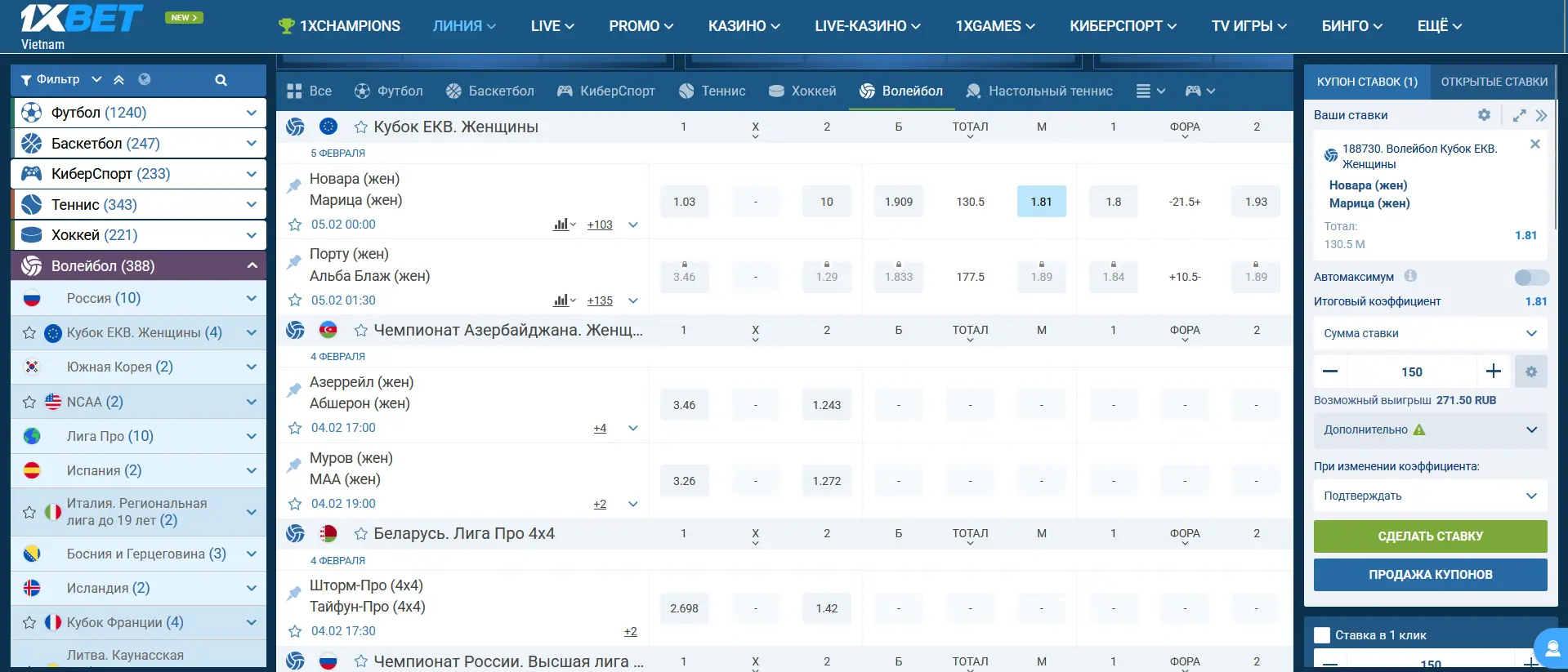The width and height of the screenshot is (1568, 672).
Task: Open statistics chart for Новара (жен) match
Action: 564,225
